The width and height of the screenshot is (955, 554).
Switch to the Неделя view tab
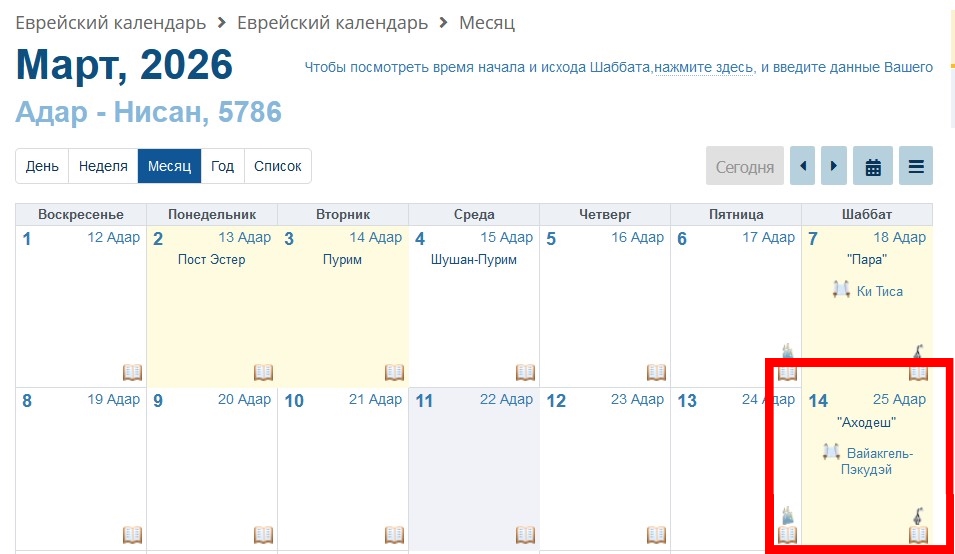pyautogui.click(x=103, y=167)
